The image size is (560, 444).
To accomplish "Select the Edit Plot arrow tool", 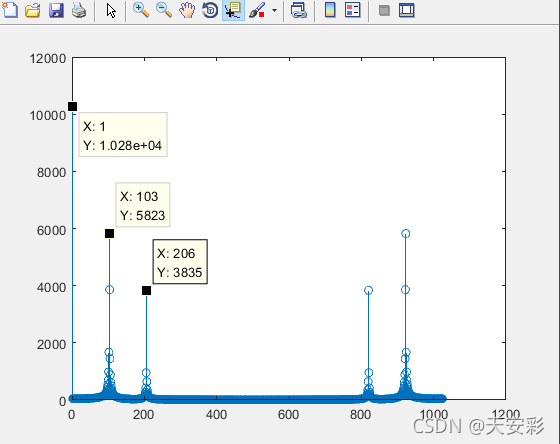I will coord(111,10).
